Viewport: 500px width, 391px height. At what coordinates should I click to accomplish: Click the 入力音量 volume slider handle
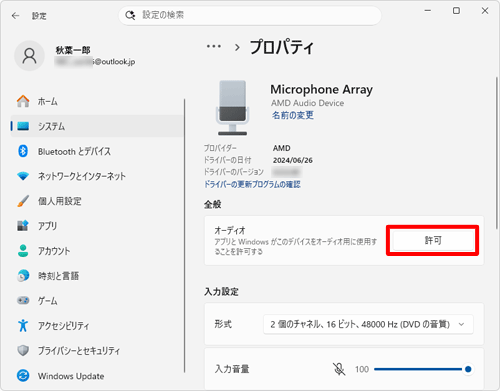468,369
